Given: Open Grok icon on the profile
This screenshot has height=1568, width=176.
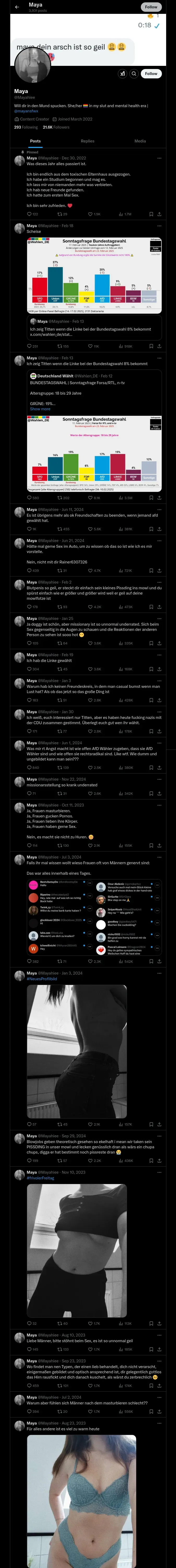Looking at the screenshot, I should coord(122,74).
